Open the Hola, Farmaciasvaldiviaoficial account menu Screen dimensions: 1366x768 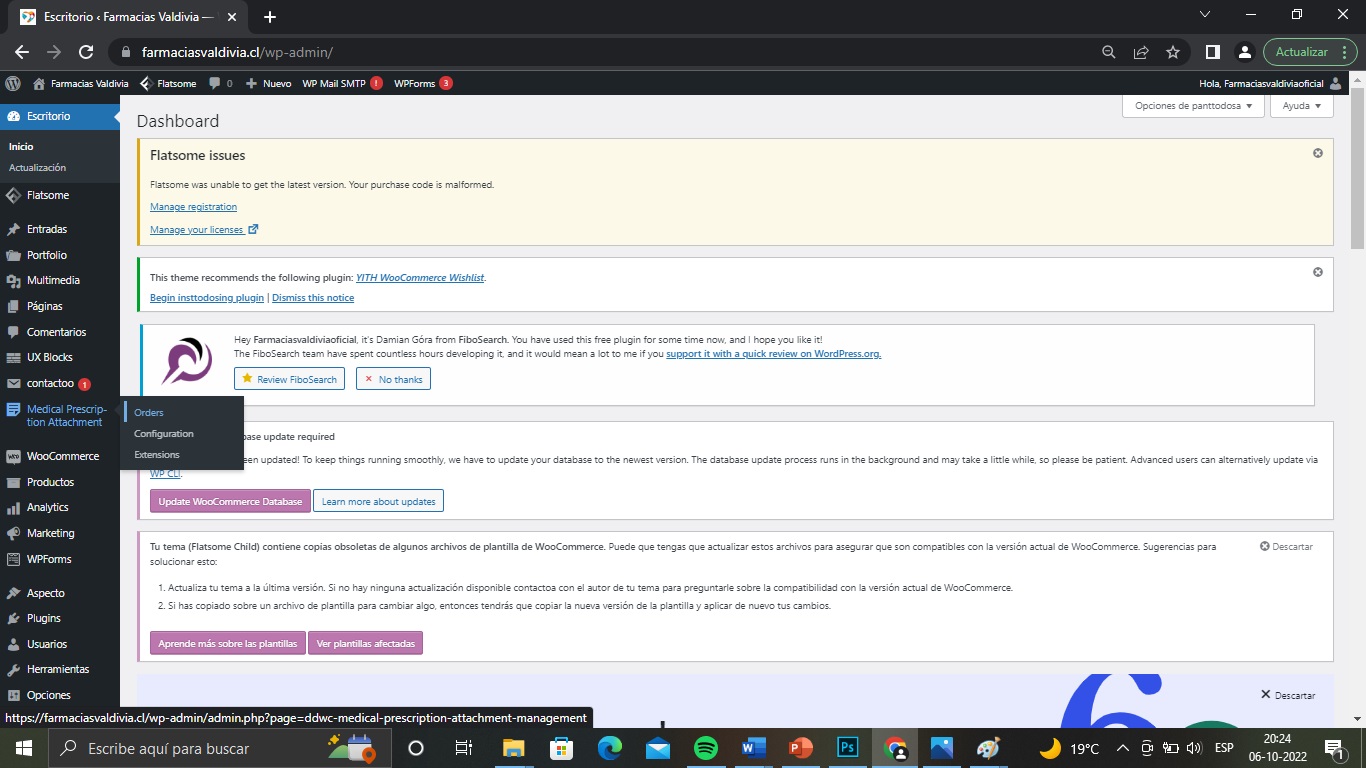pyautogui.click(x=1270, y=84)
